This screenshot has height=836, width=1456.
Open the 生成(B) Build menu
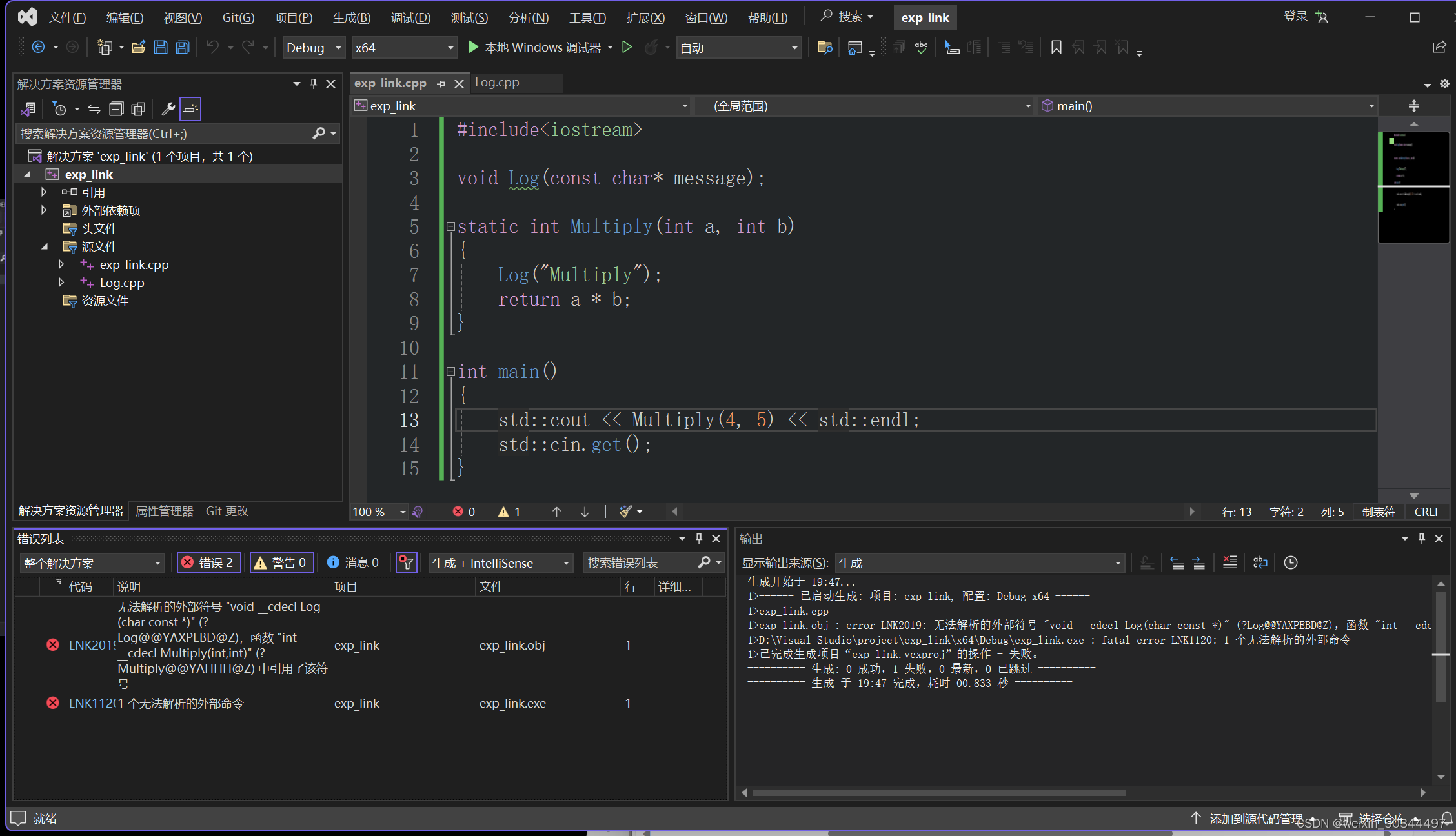(351, 17)
